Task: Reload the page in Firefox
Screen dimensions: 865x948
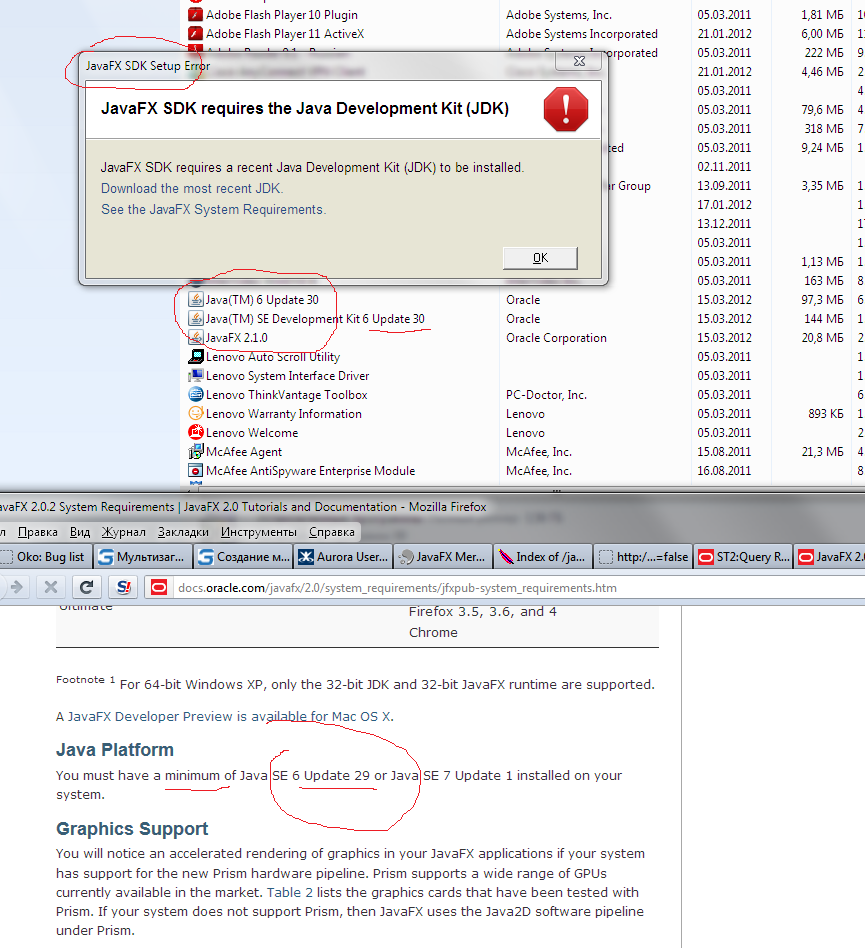Action: 87,587
